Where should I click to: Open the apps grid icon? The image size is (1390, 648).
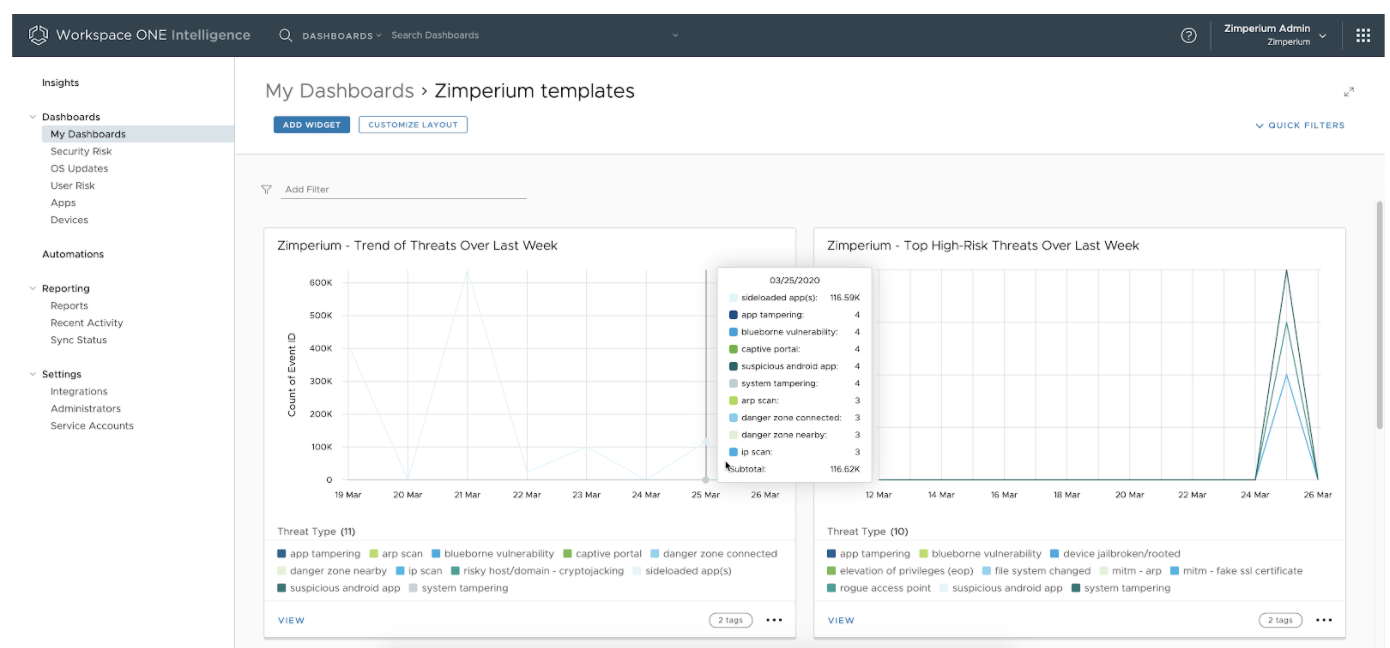pos(1363,35)
